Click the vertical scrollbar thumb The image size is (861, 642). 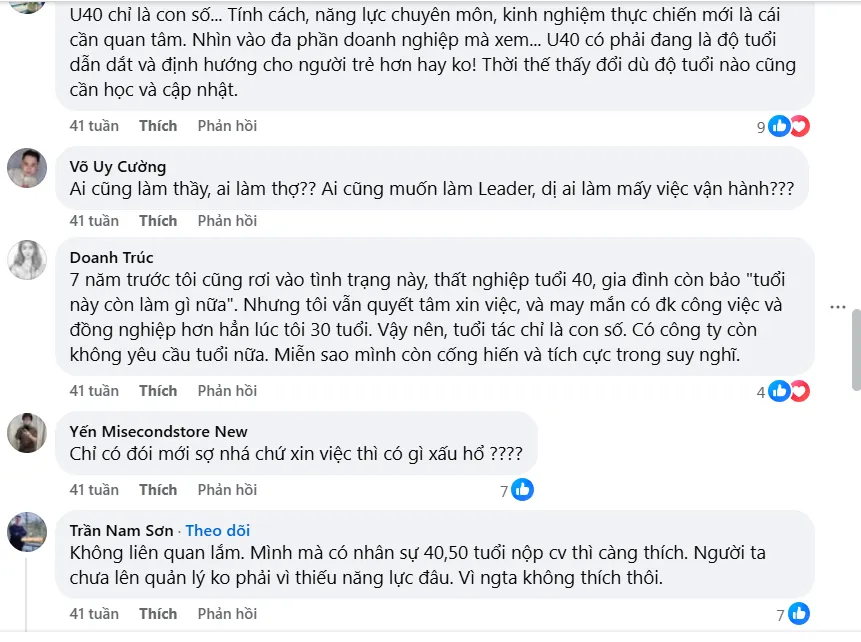855,350
